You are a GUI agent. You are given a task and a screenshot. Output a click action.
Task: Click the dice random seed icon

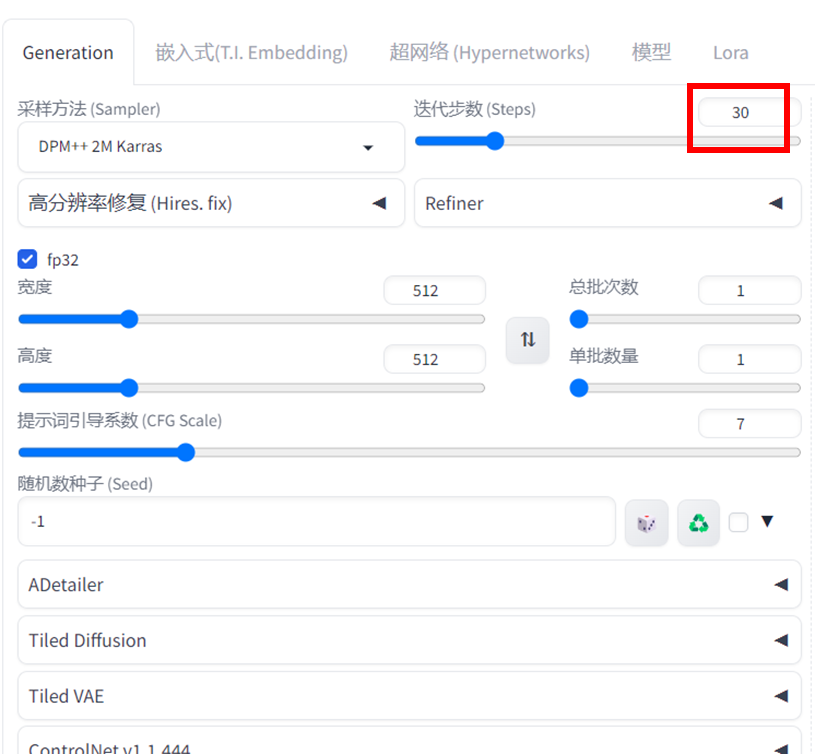pyautogui.click(x=646, y=523)
